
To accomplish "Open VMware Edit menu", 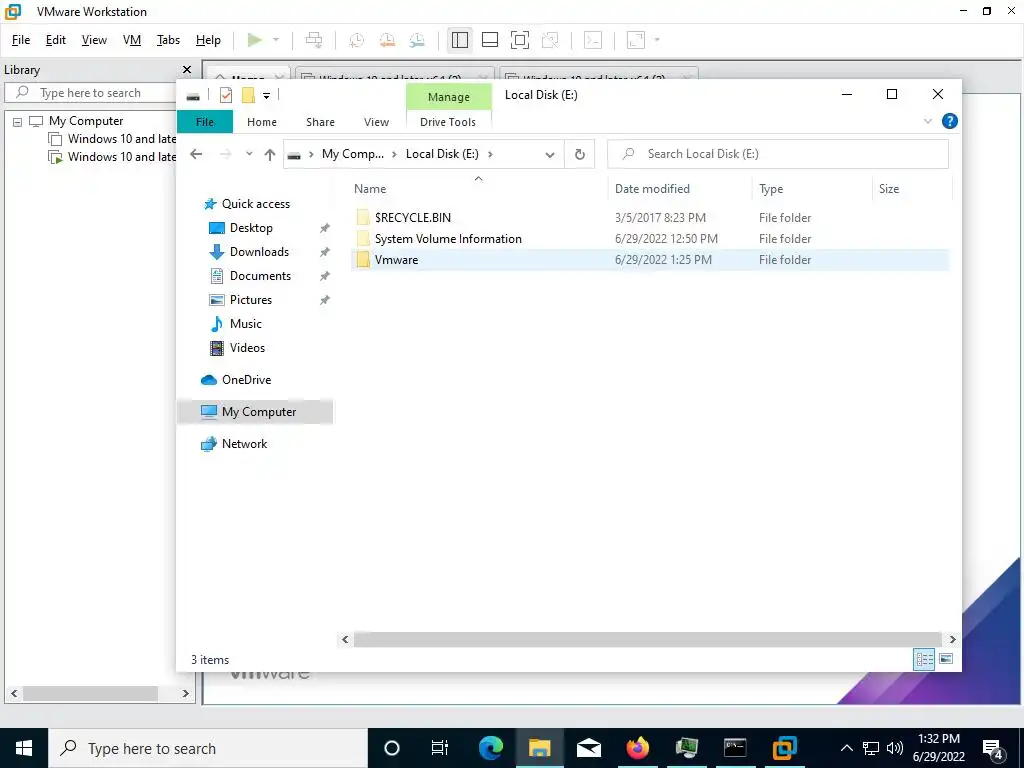I will tap(56, 40).
